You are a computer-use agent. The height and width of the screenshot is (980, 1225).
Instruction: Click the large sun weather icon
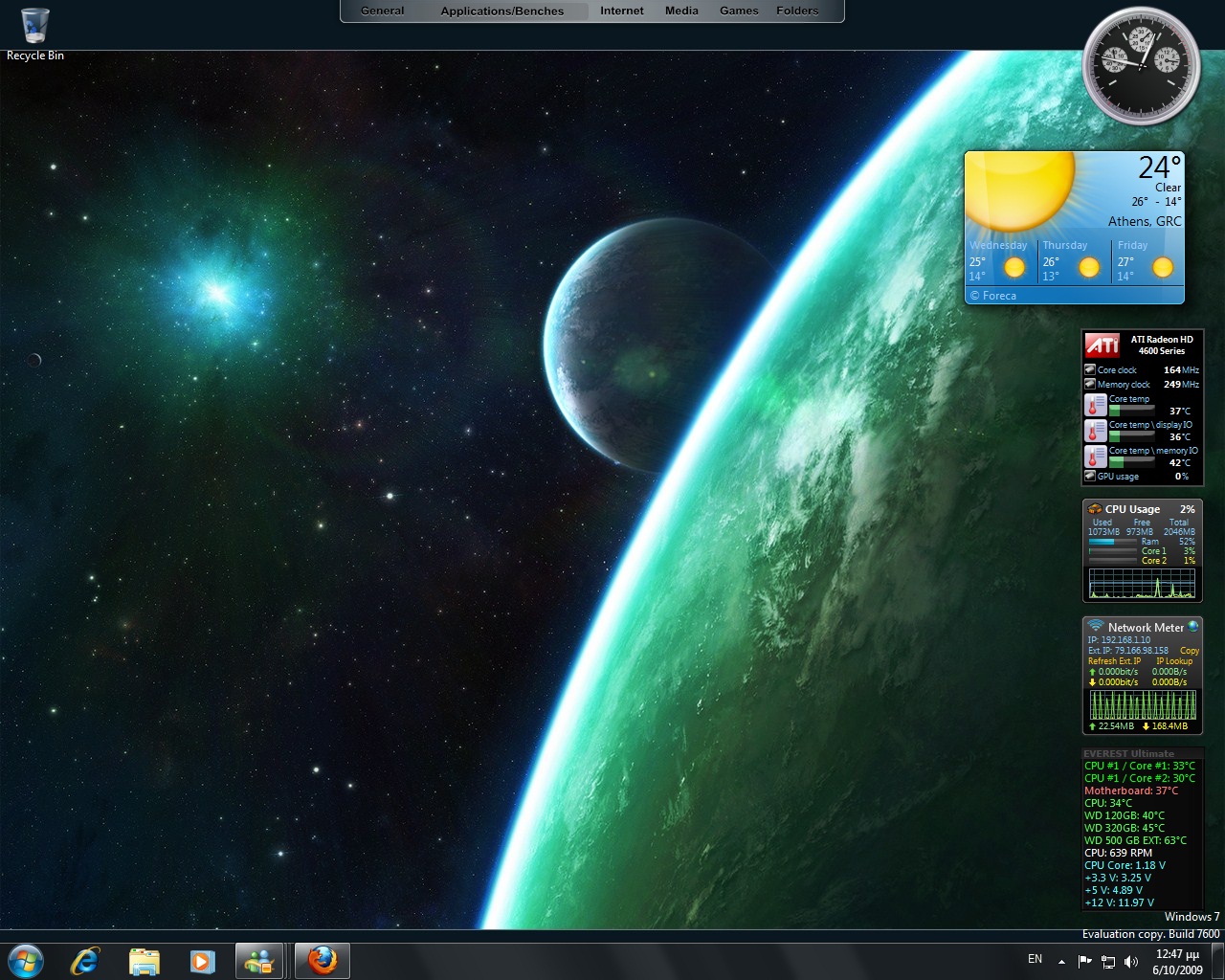tap(1020, 191)
